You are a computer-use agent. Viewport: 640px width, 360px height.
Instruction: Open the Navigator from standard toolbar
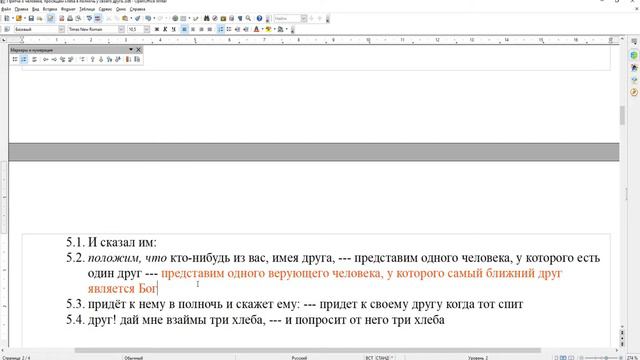point(215,18)
